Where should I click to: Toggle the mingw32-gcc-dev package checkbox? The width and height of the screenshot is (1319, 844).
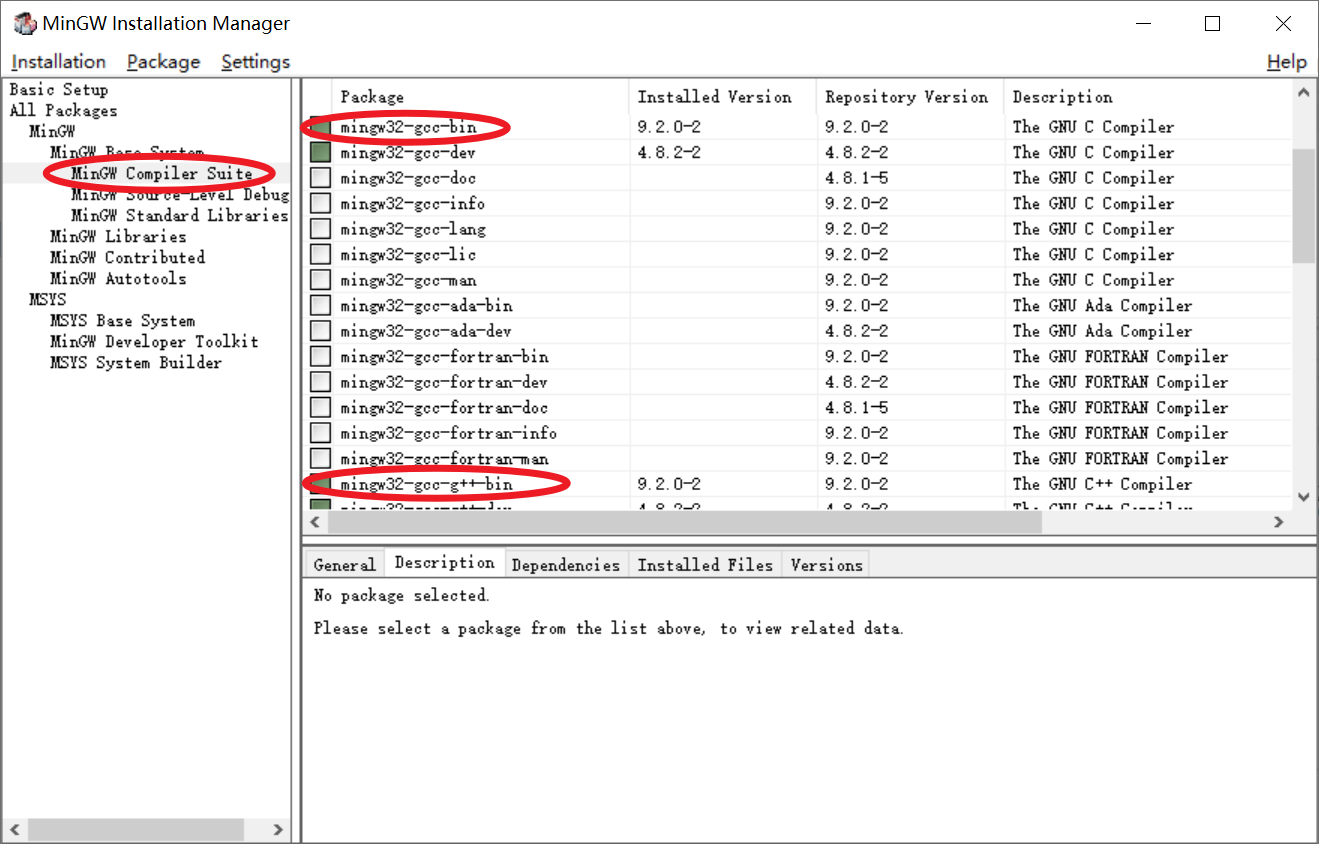[320, 152]
